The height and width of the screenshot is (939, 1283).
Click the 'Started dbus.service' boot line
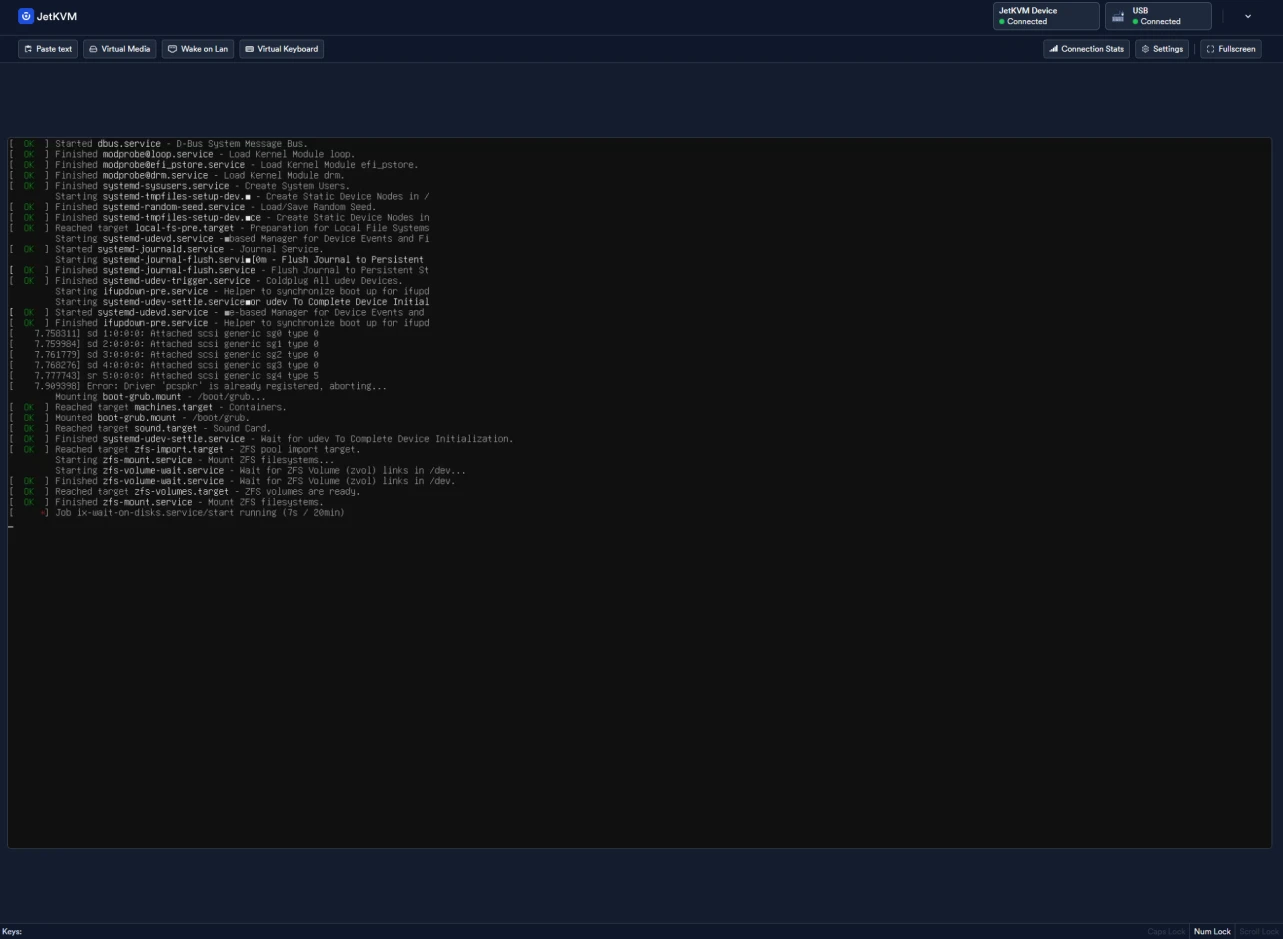pyautogui.click(x=158, y=144)
